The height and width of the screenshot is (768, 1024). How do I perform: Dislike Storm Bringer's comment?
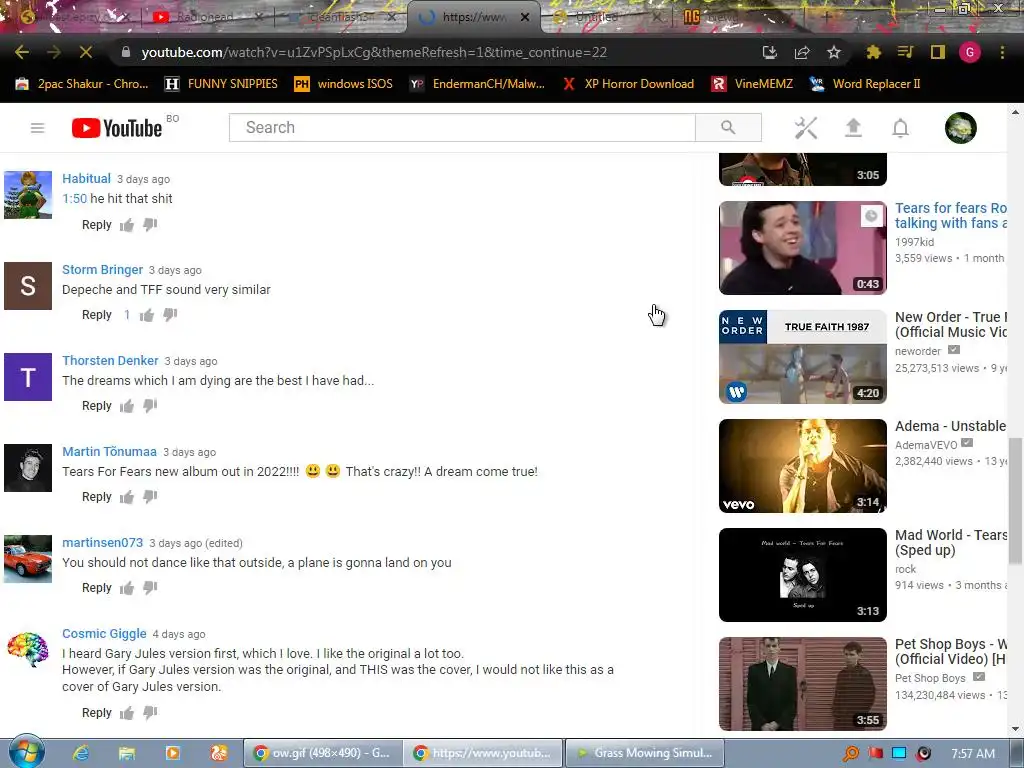tap(170, 315)
